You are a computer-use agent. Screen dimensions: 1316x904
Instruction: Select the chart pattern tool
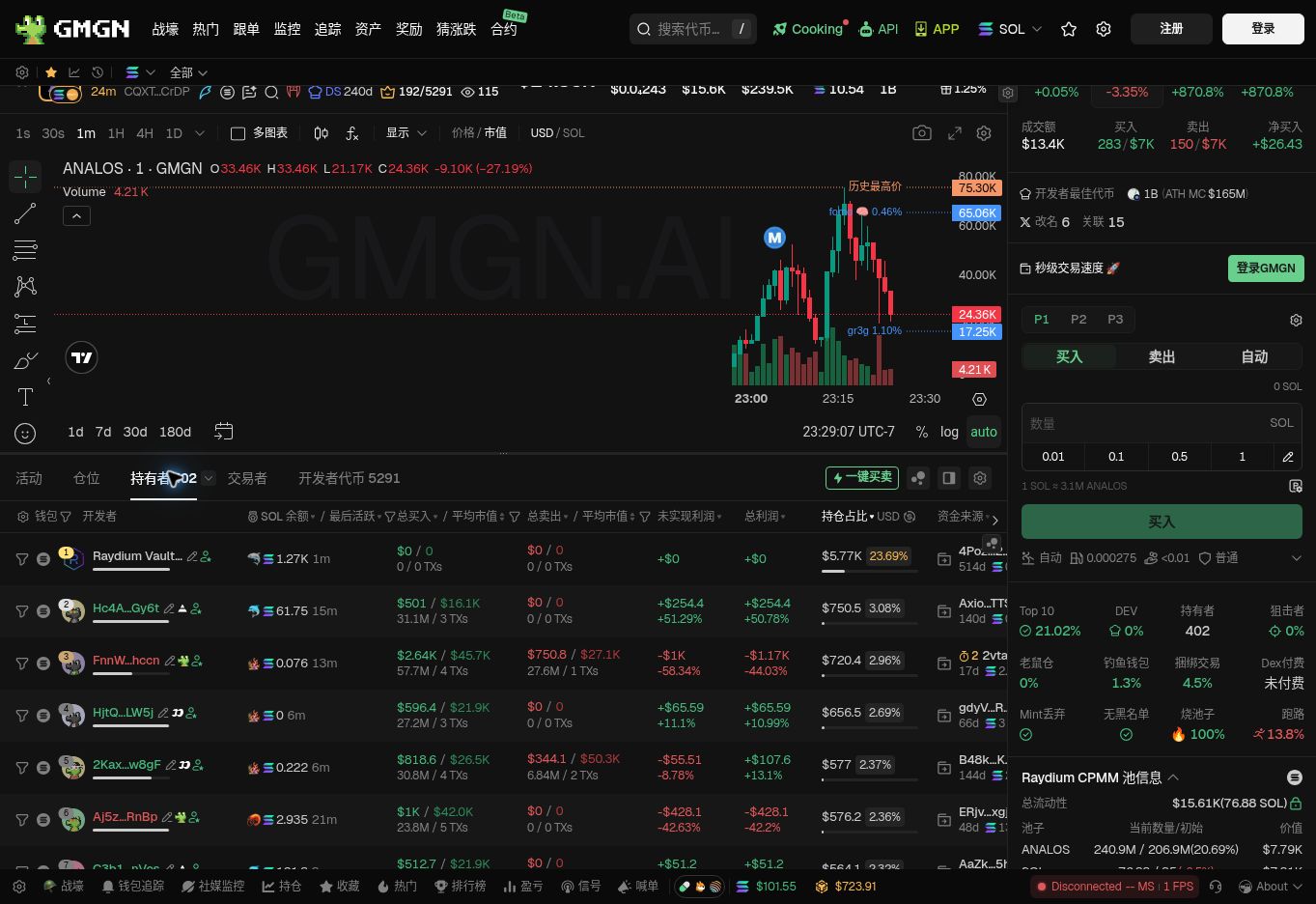(25, 286)
